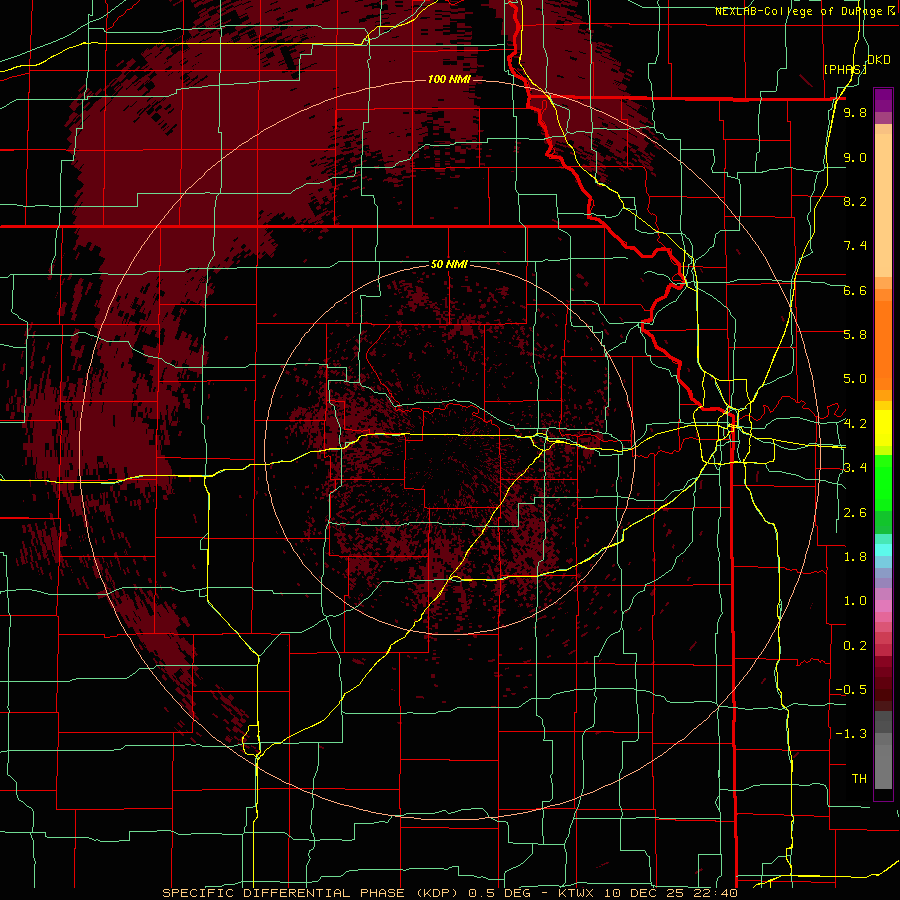Click the bright green segment of color bar
Viewport: 900px width, 900px height.
click(883, 482)
